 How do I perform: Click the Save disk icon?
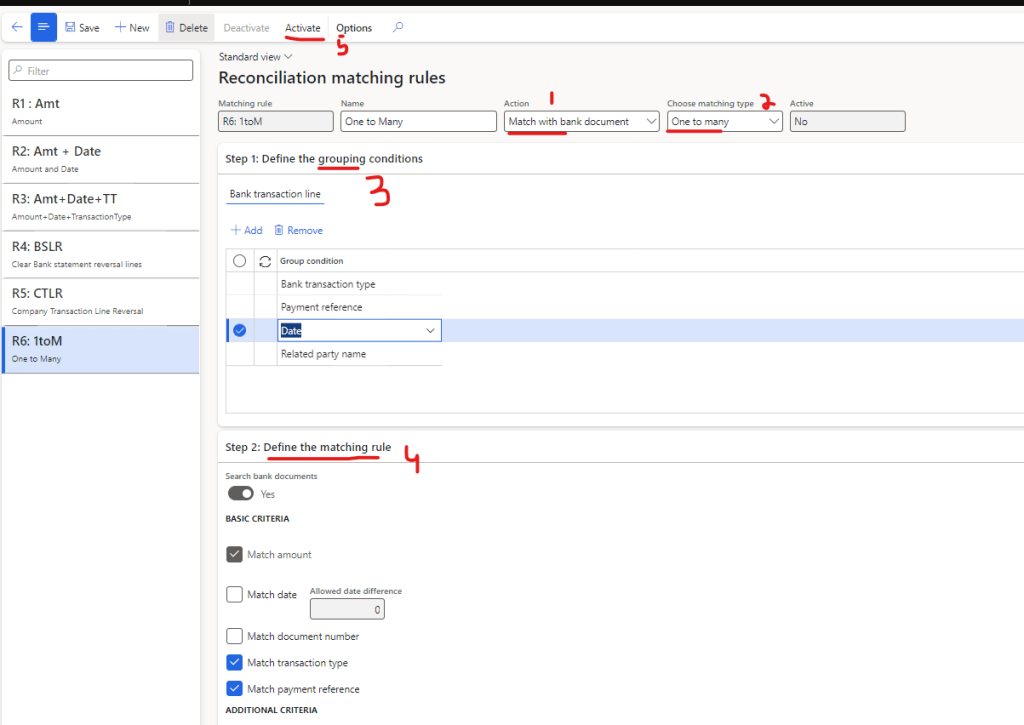coord(71,27)
